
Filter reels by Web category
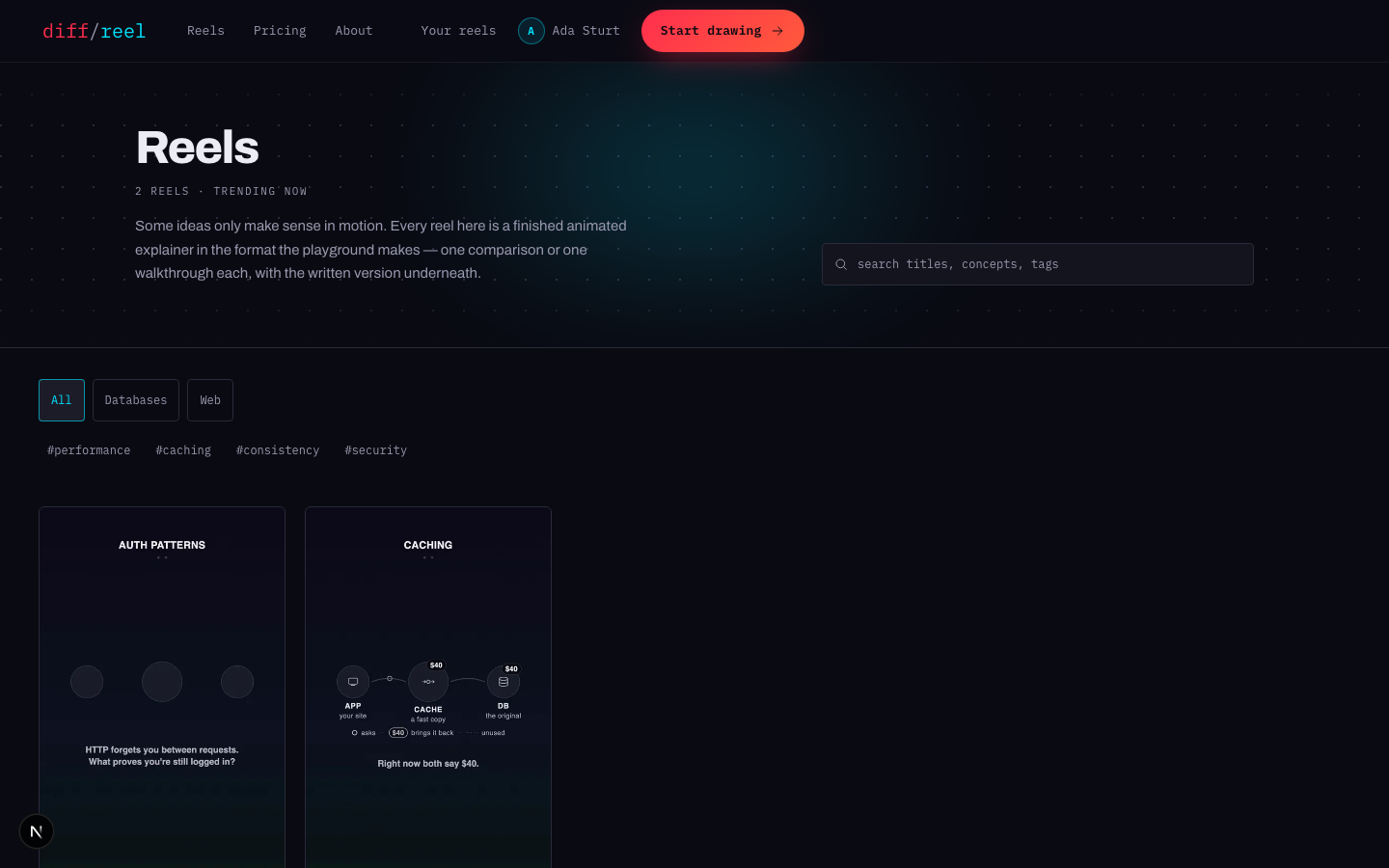pyautogui.click(x=210, y=400)
